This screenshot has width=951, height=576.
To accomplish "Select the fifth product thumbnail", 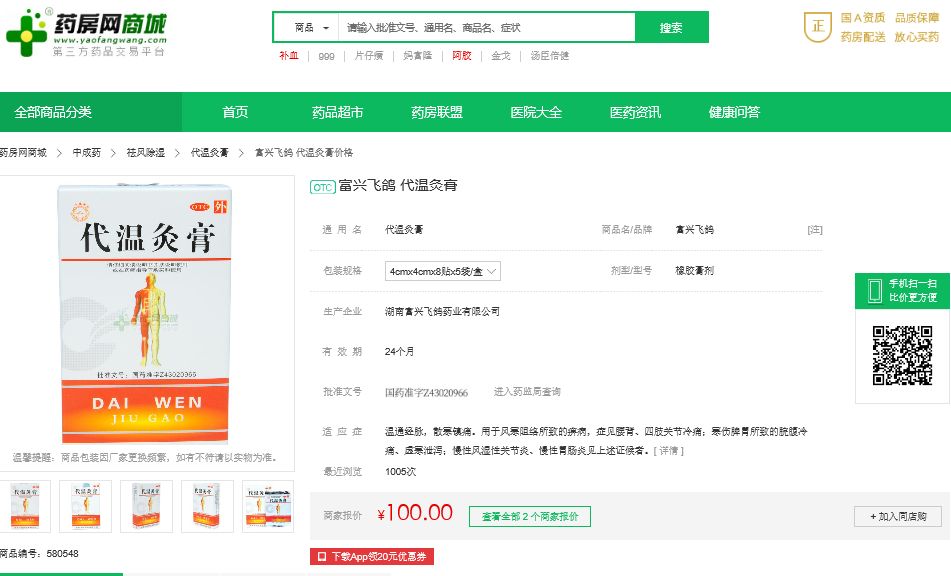I will coord(268,506).
